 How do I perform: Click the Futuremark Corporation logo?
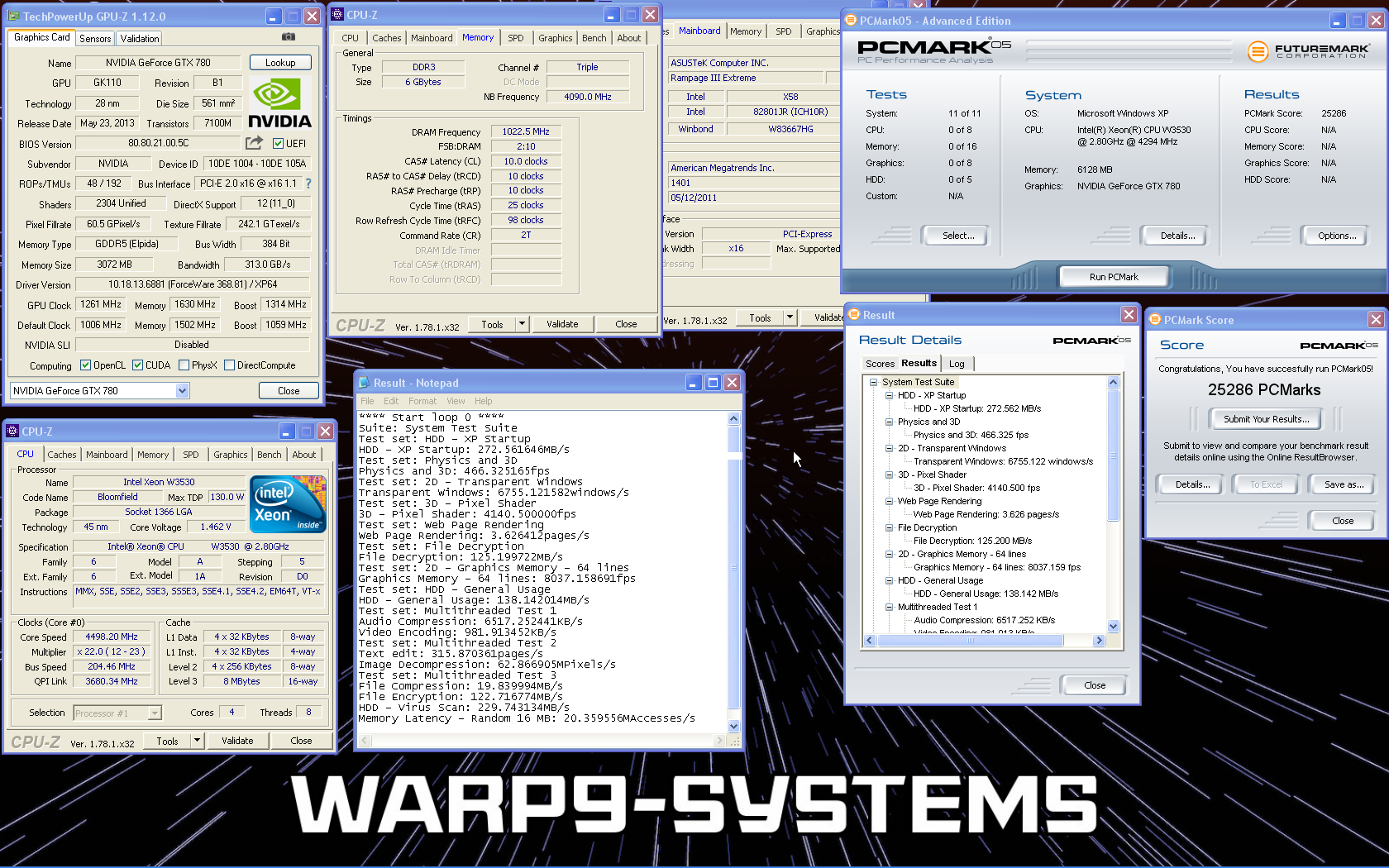coord(1307,51)
